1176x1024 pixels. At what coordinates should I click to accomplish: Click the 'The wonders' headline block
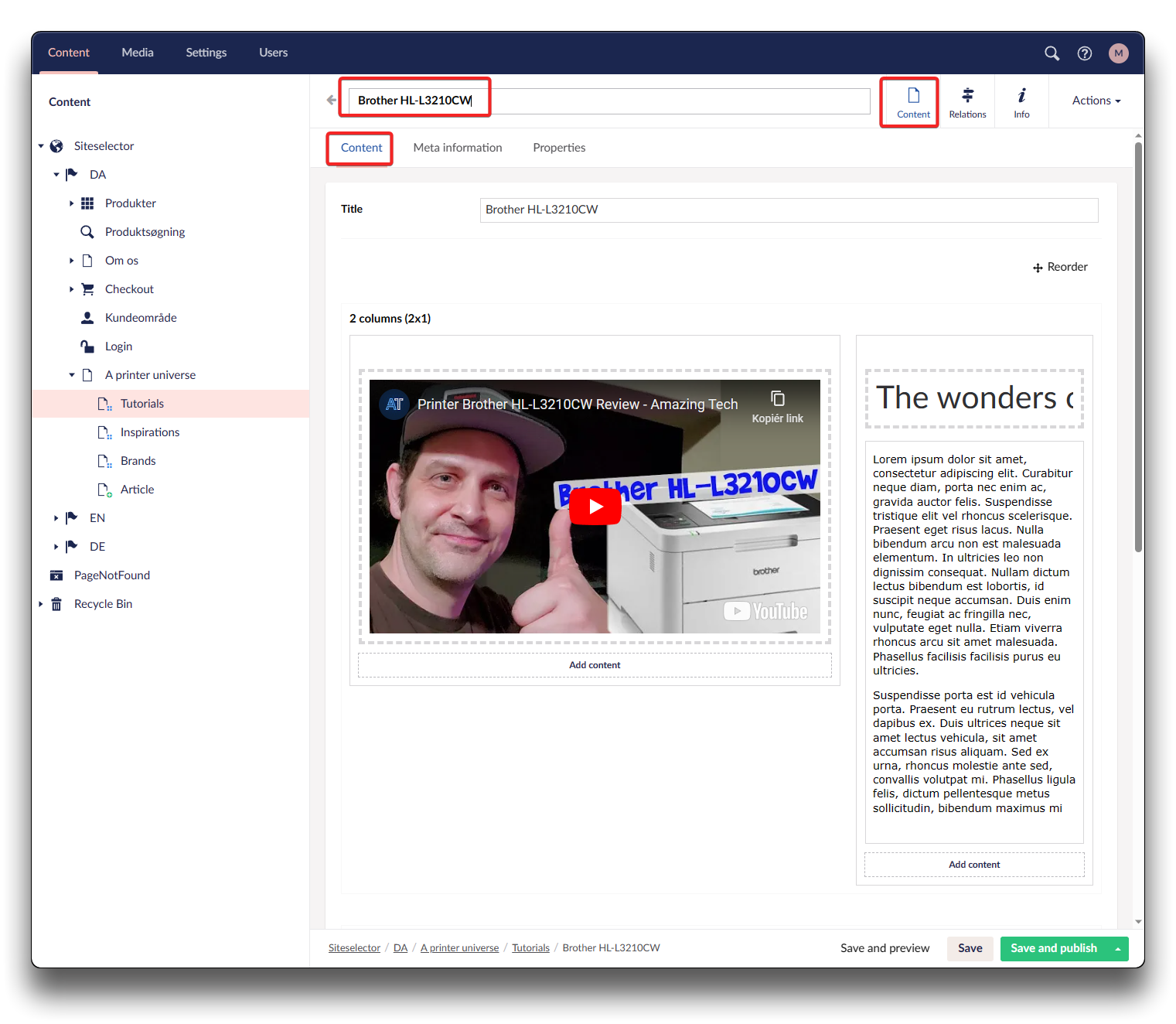click(974, 398)
